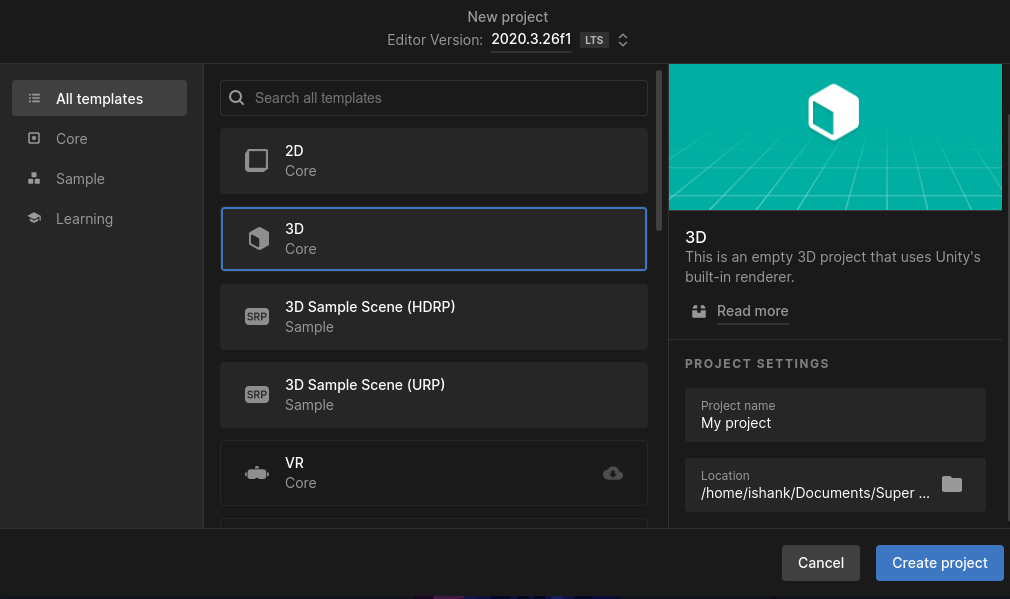Click the SRP icon for HDRP sample
Viewport: 1010px width, 599px height.
[257, 316]
